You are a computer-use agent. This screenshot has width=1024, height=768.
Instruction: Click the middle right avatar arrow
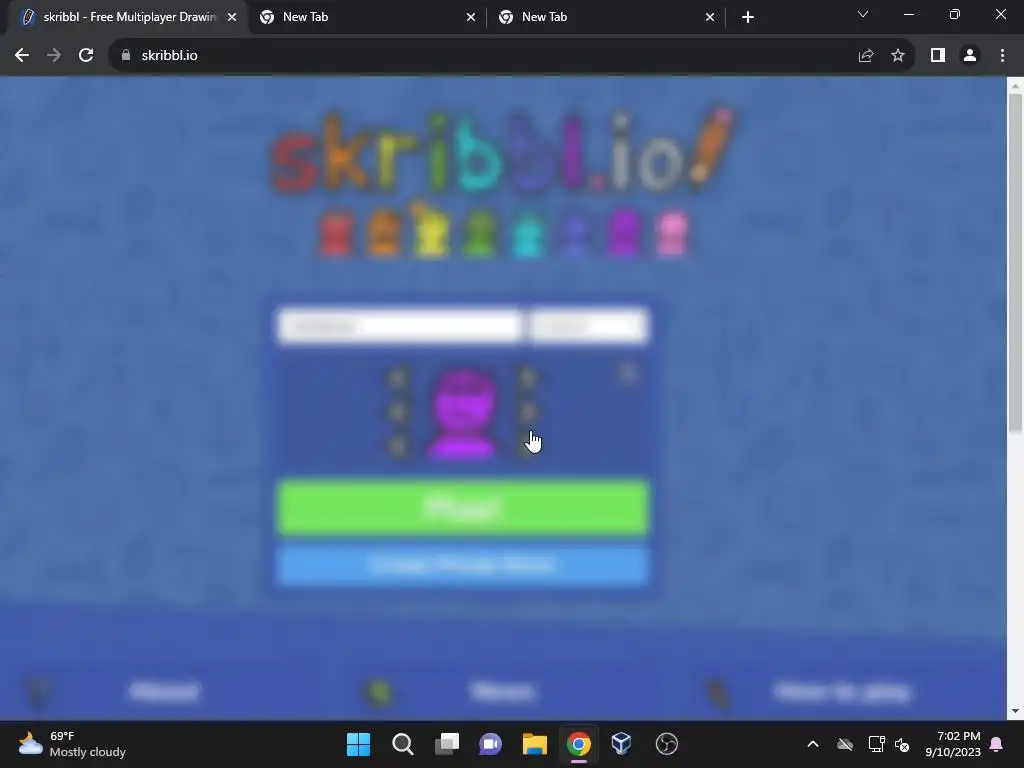coord(528,412)
